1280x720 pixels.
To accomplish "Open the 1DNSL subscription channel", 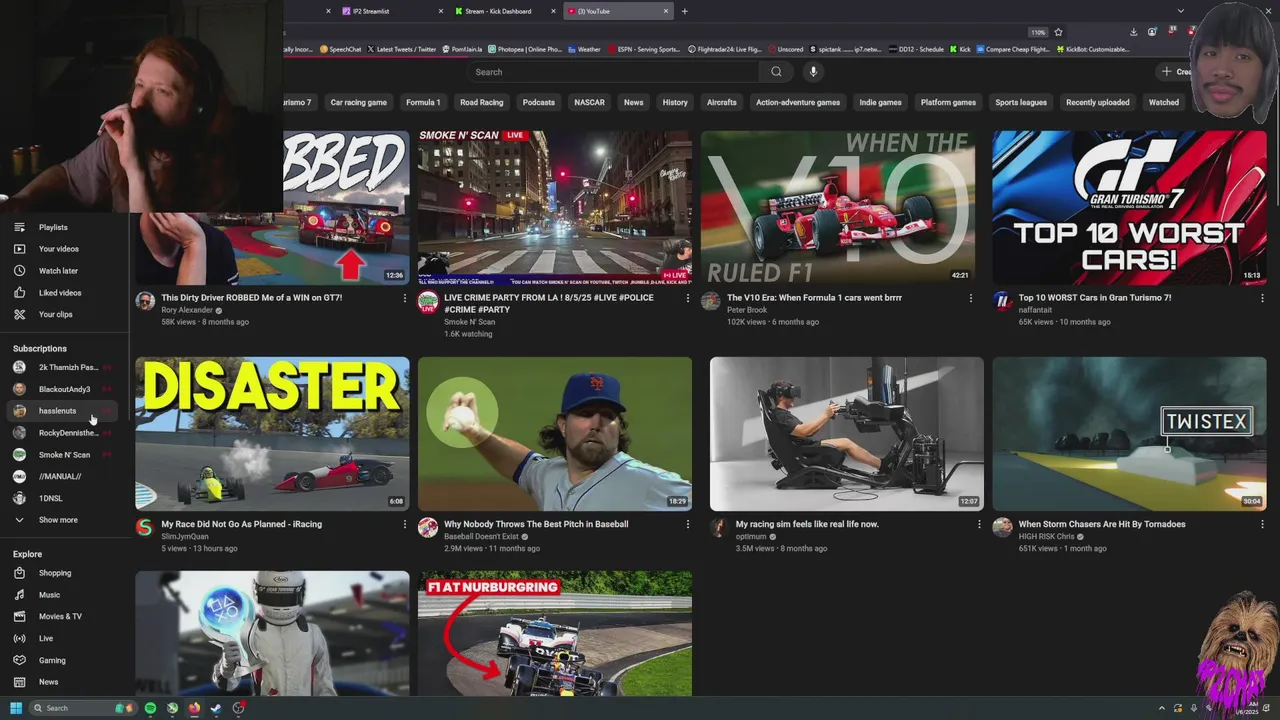I will pos(62,498).
